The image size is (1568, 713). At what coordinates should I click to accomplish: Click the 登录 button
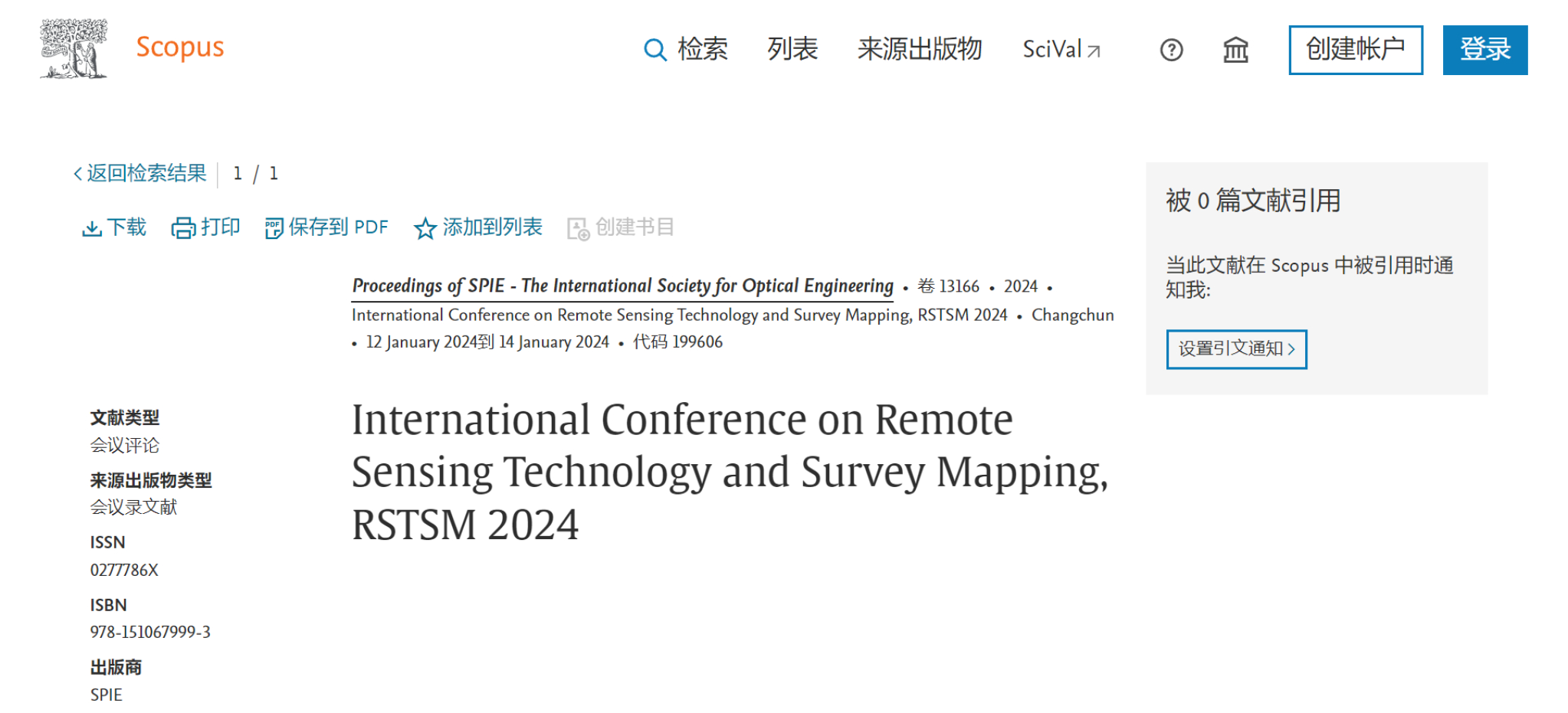(x=1484, y=50)
